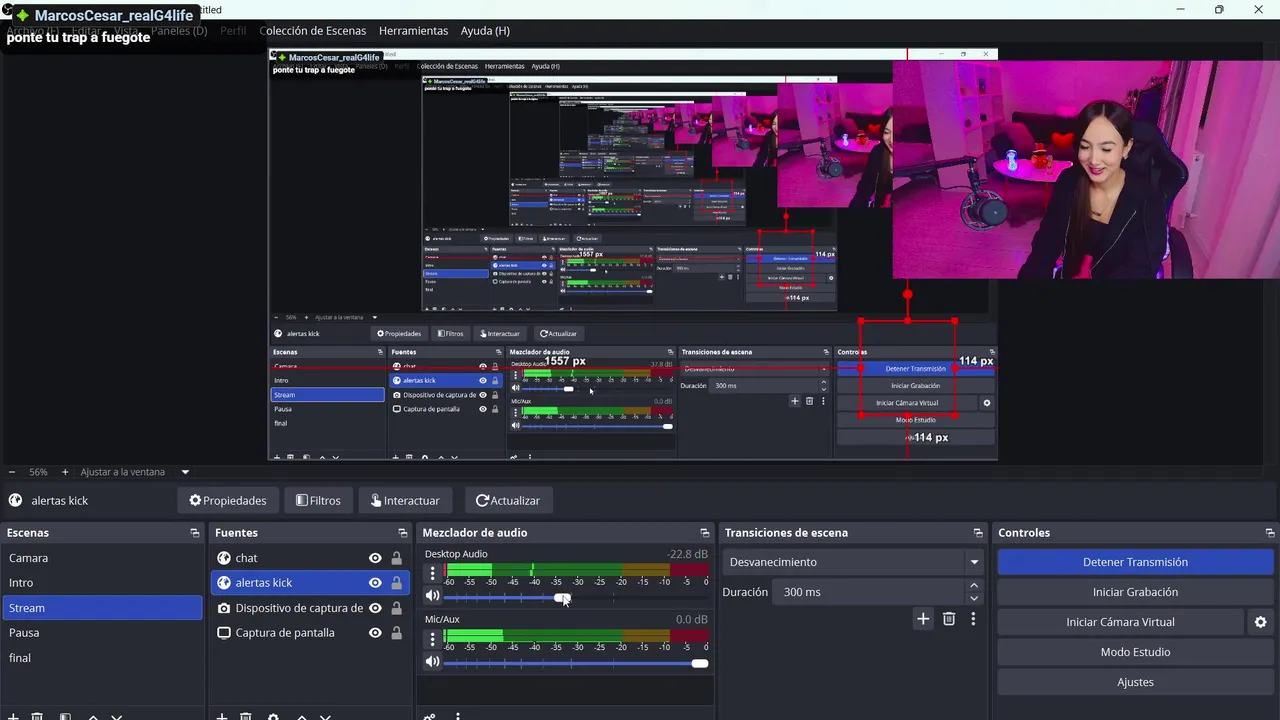Hide the Dispositivo de captura source

tap(375, 608)
